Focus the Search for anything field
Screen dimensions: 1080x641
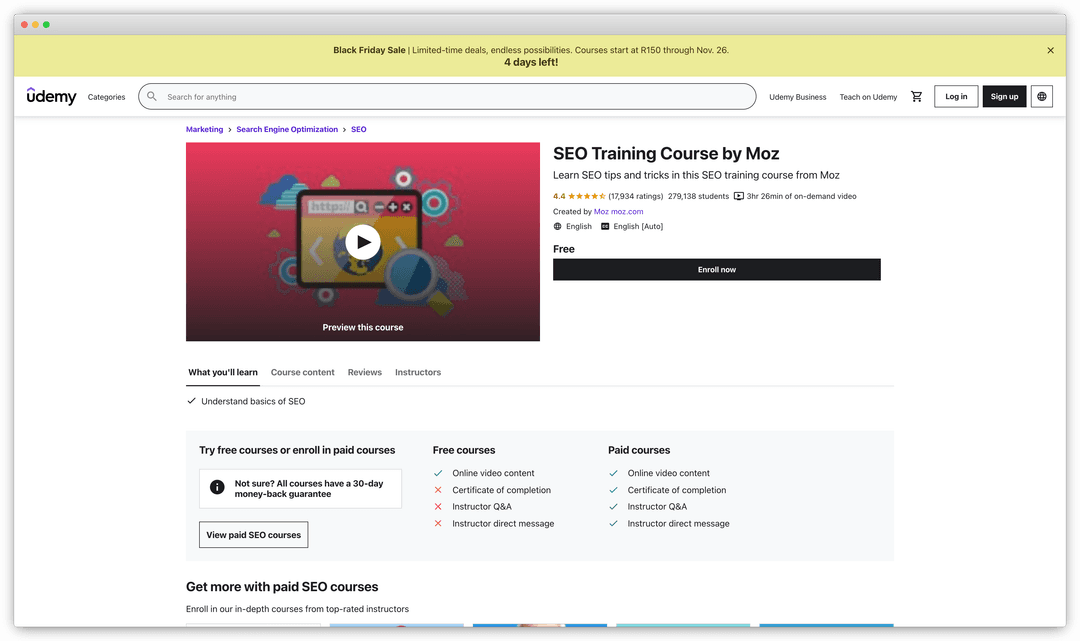click(x=447, y=96)
